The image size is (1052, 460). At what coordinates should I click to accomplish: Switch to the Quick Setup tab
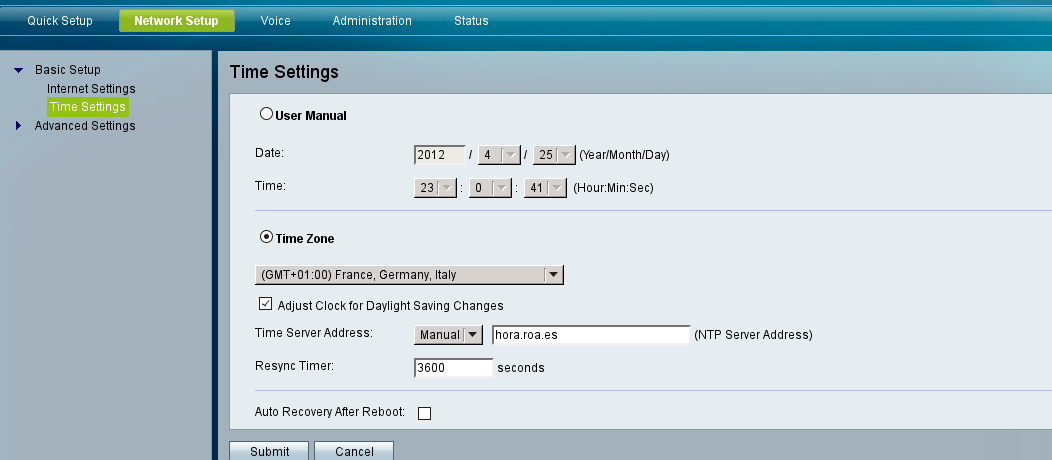(x=60, y=21)
